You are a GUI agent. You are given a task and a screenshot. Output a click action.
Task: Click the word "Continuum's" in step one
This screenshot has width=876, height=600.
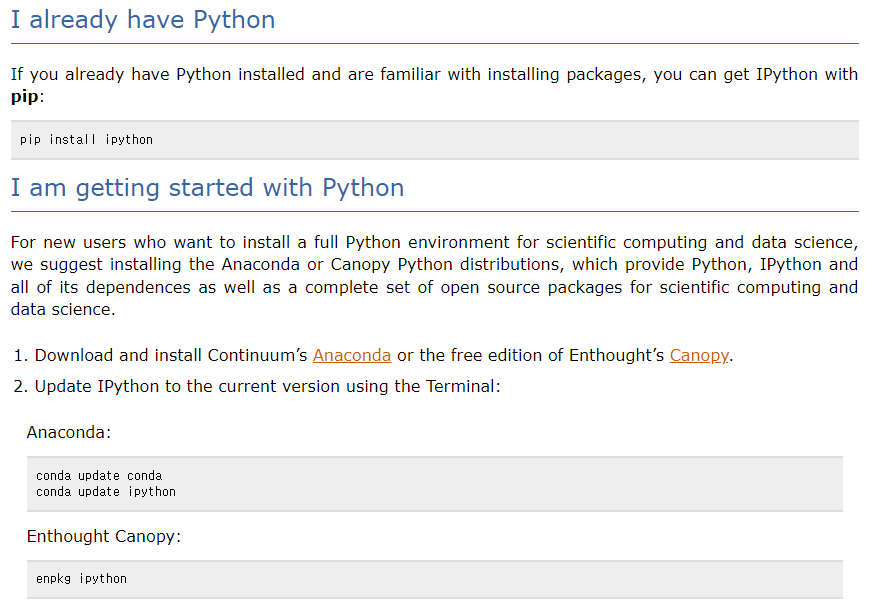click(x=258, y=355)
